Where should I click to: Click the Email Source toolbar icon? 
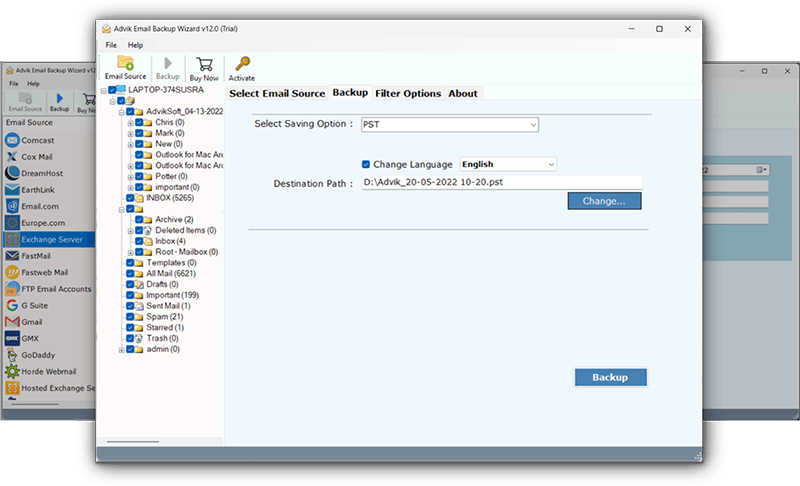pyautogui.click(x=126, y=63)
